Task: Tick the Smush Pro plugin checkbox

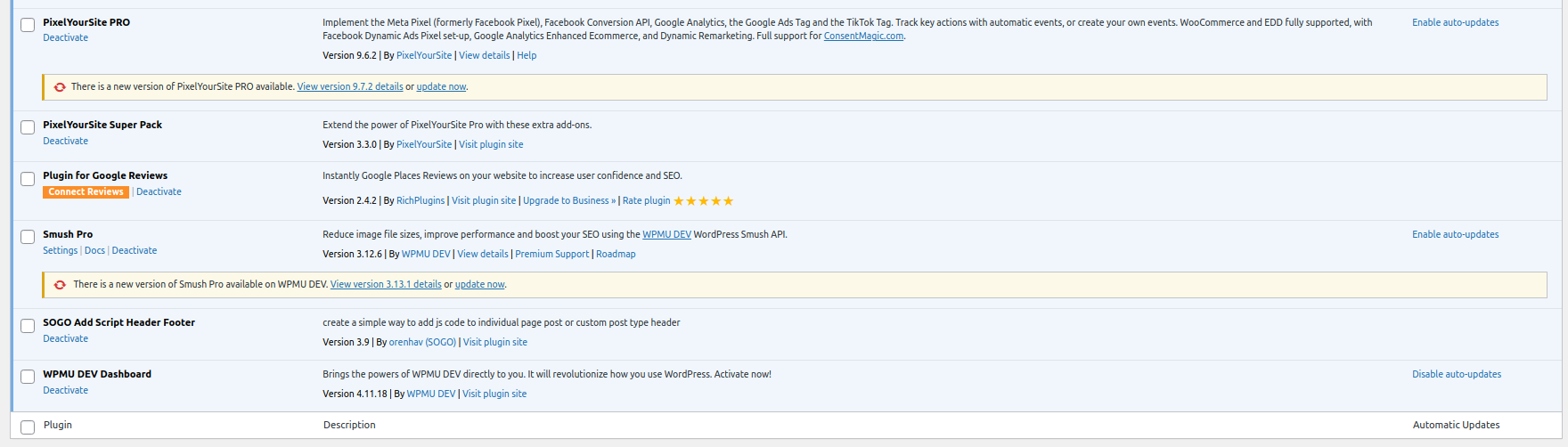Action: coord(28,237)
